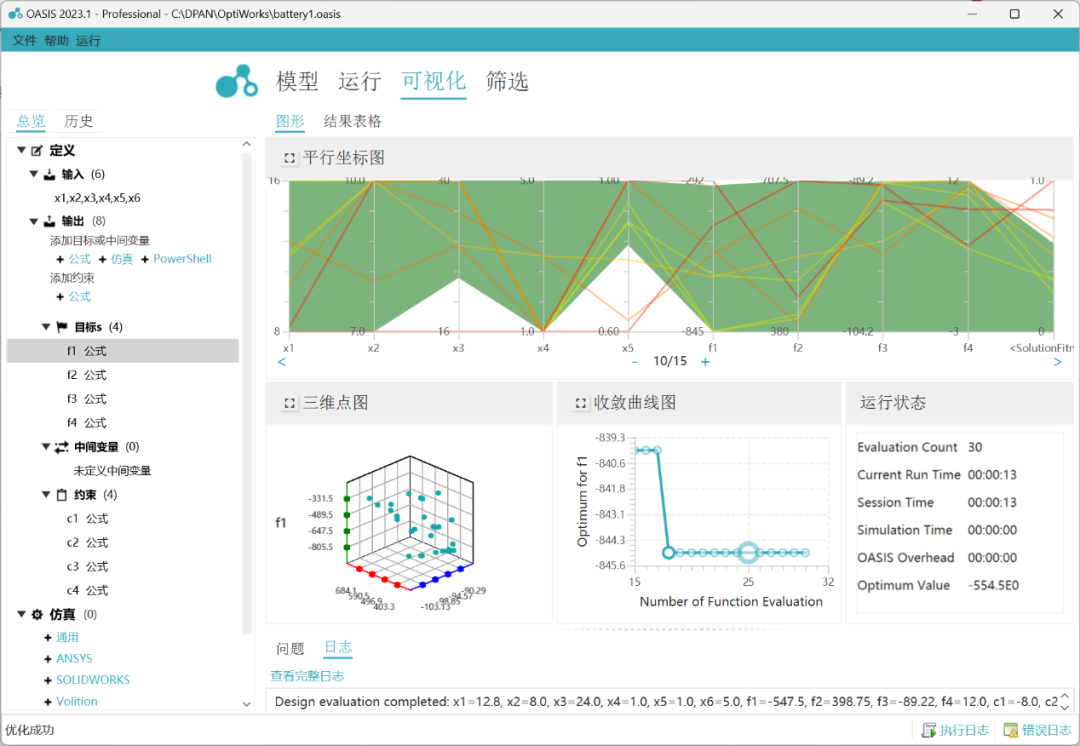Open the 结果表格 sub-tab

(x=353, y=121)
